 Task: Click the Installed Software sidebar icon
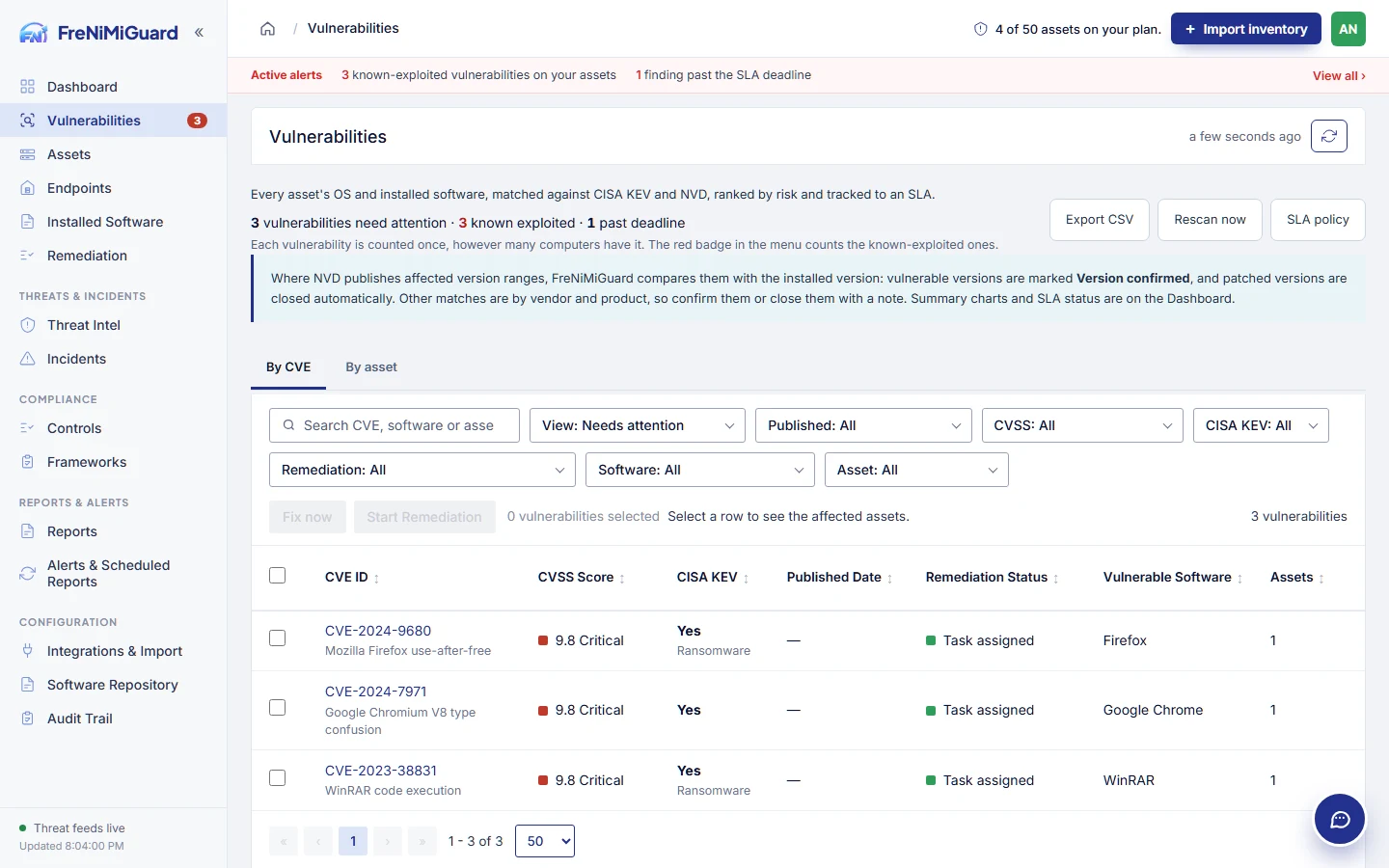pos(28,222)
